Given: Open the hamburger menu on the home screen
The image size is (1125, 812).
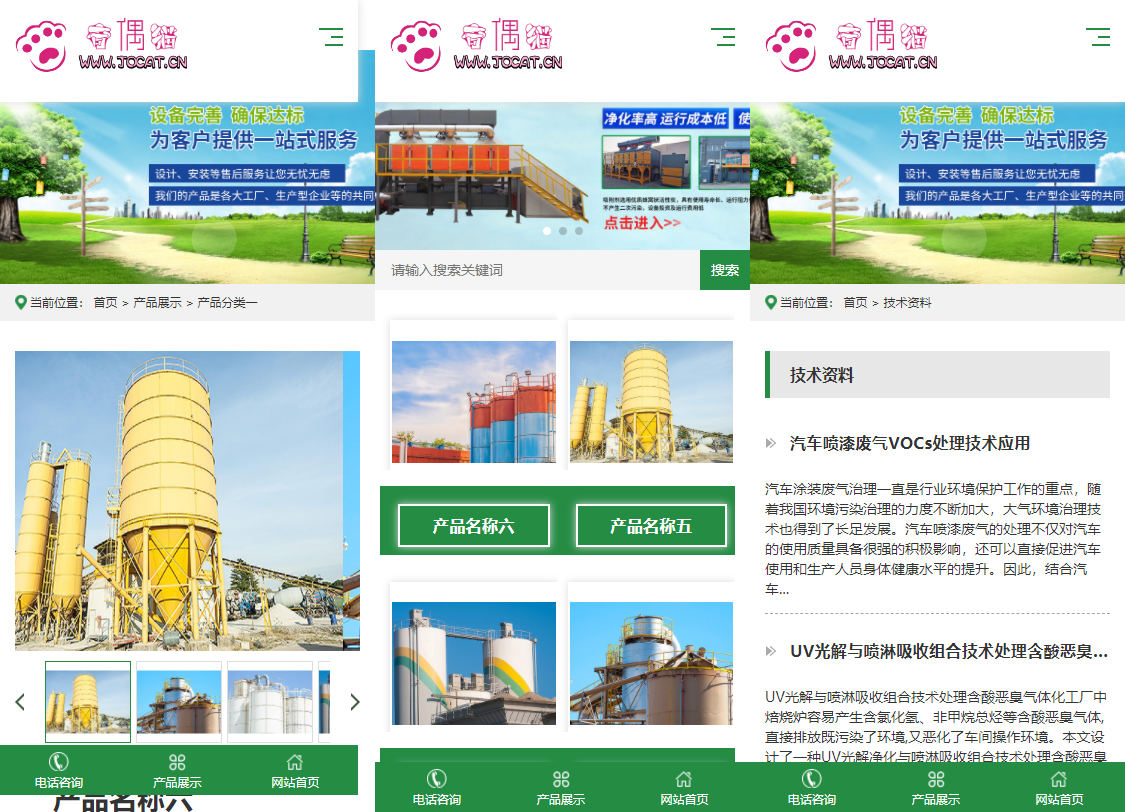Looking at the screenshot, I should click(x=723, y=37).
